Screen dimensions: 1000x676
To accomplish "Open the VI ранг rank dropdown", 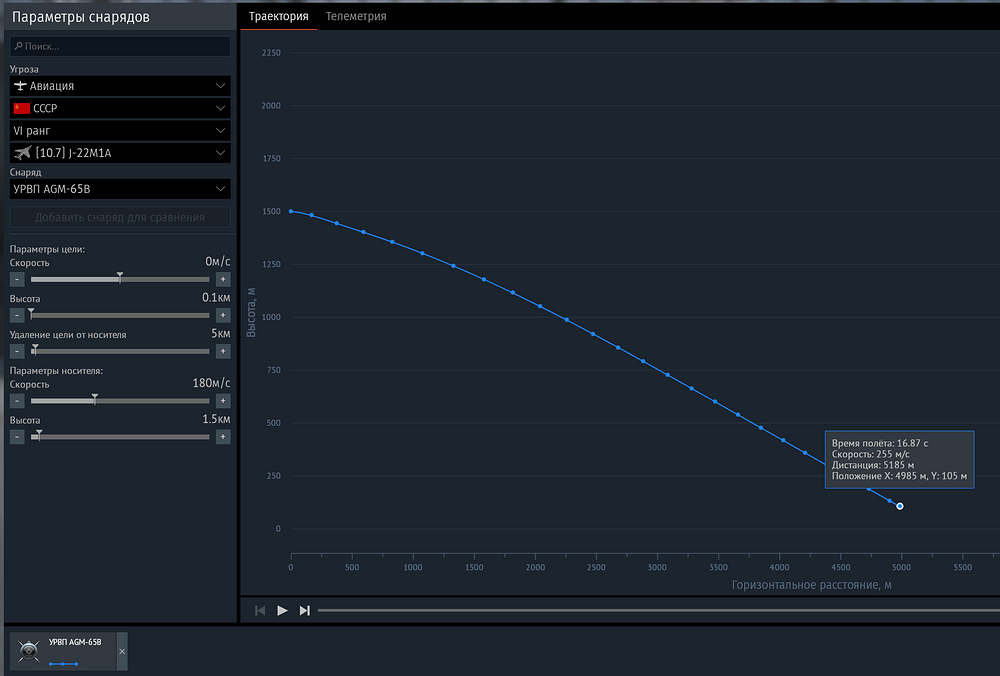I will (x=120, y=131).
